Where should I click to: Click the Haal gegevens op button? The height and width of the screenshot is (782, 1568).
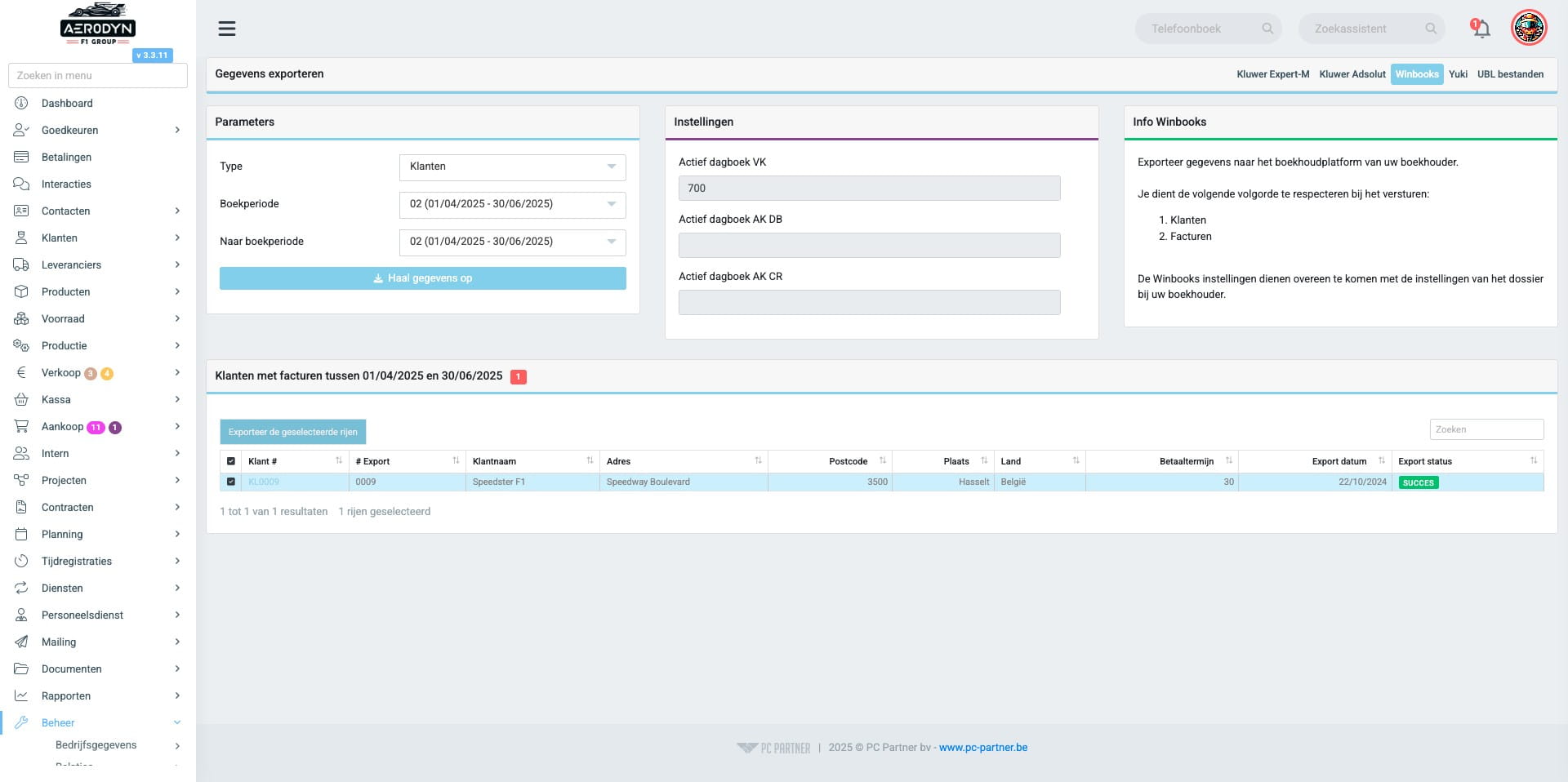423,278
